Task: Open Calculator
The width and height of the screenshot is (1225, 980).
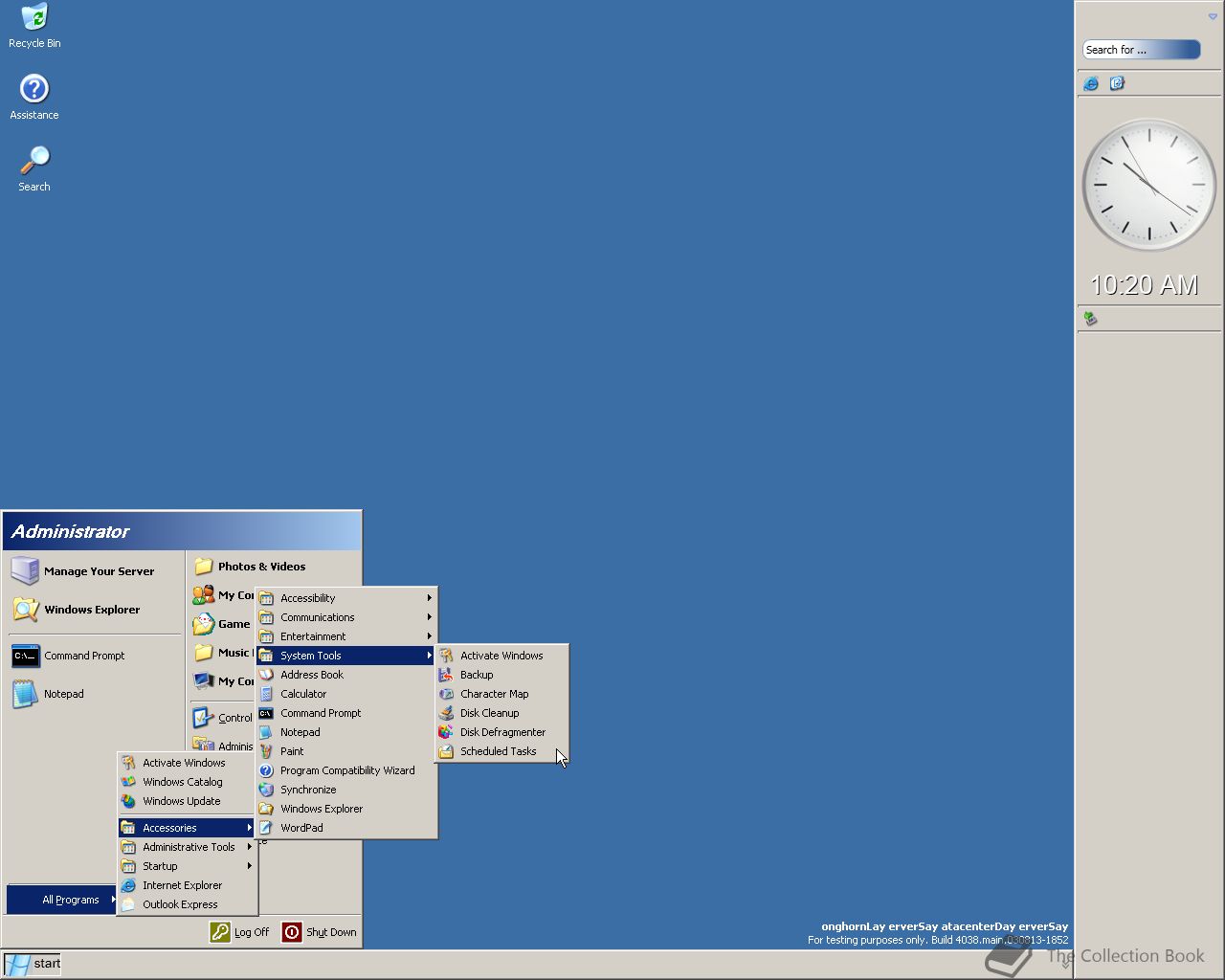Action: coord(346,694)
